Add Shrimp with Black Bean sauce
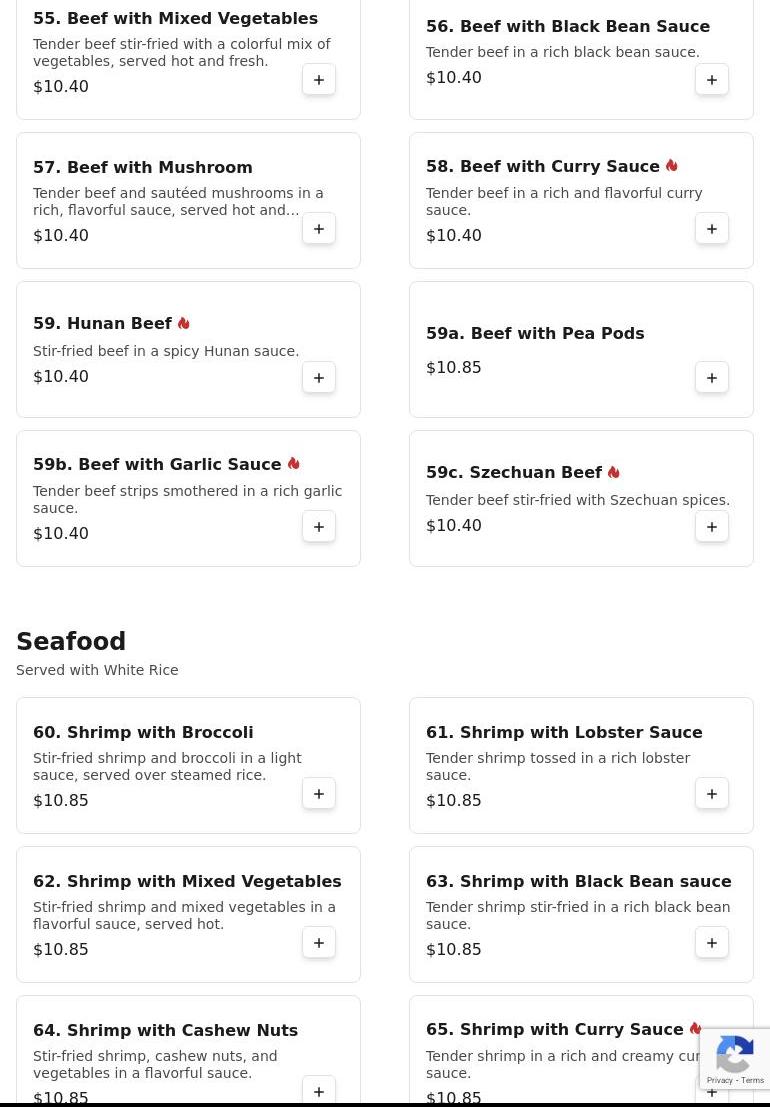770x1107 pixels. pos(711,943)
